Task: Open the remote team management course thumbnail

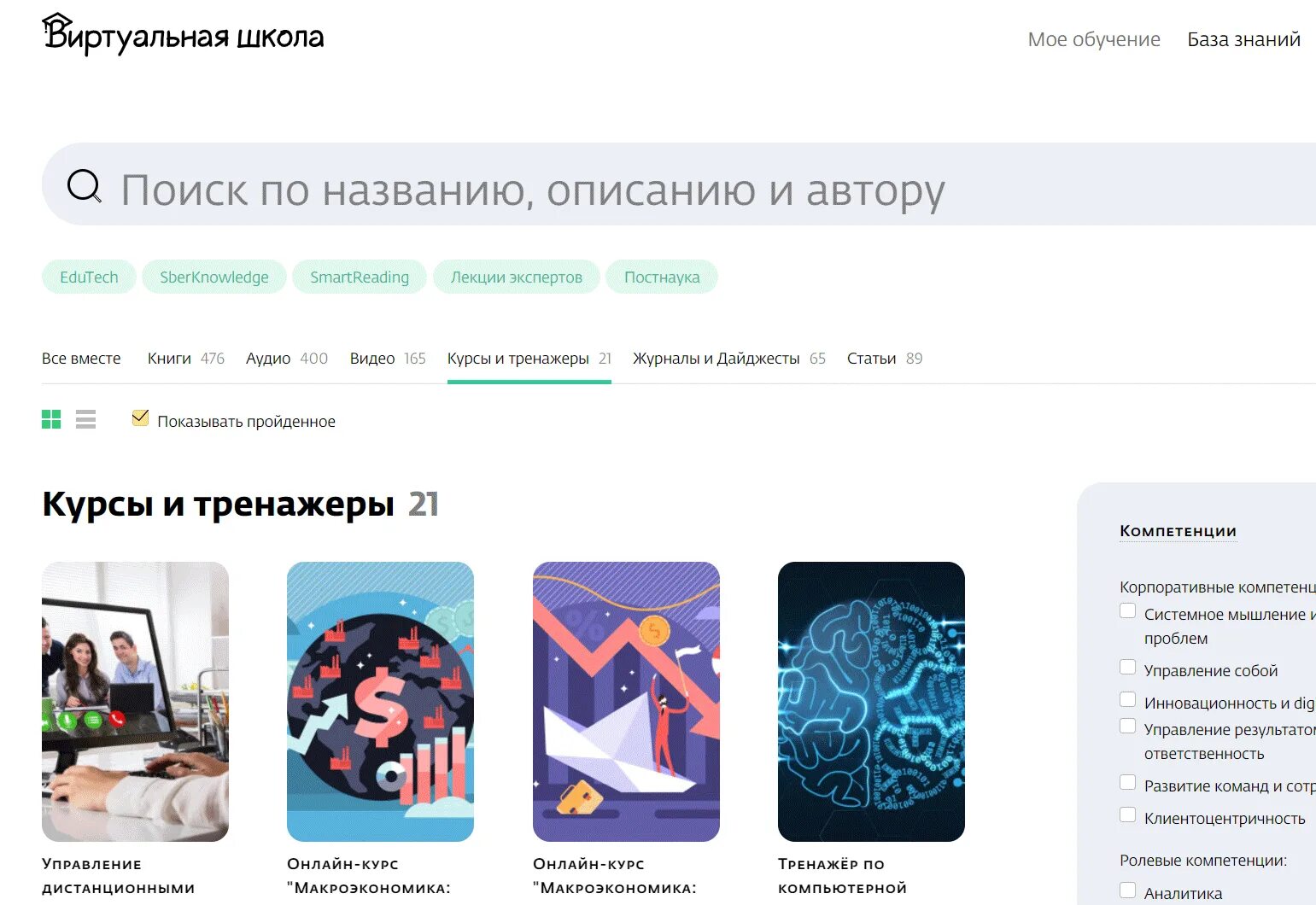Action: (x=135, y=702)
